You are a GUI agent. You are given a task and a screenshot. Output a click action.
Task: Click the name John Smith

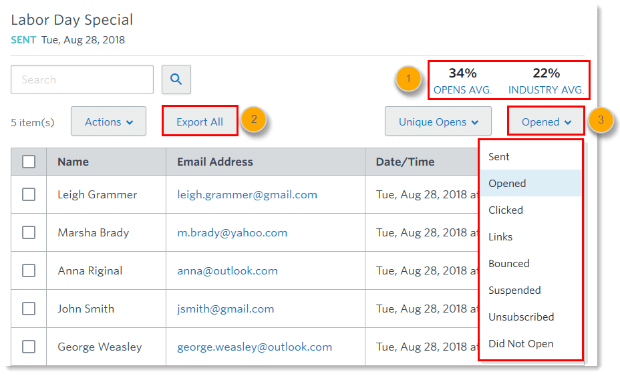[x=86, y=309]
